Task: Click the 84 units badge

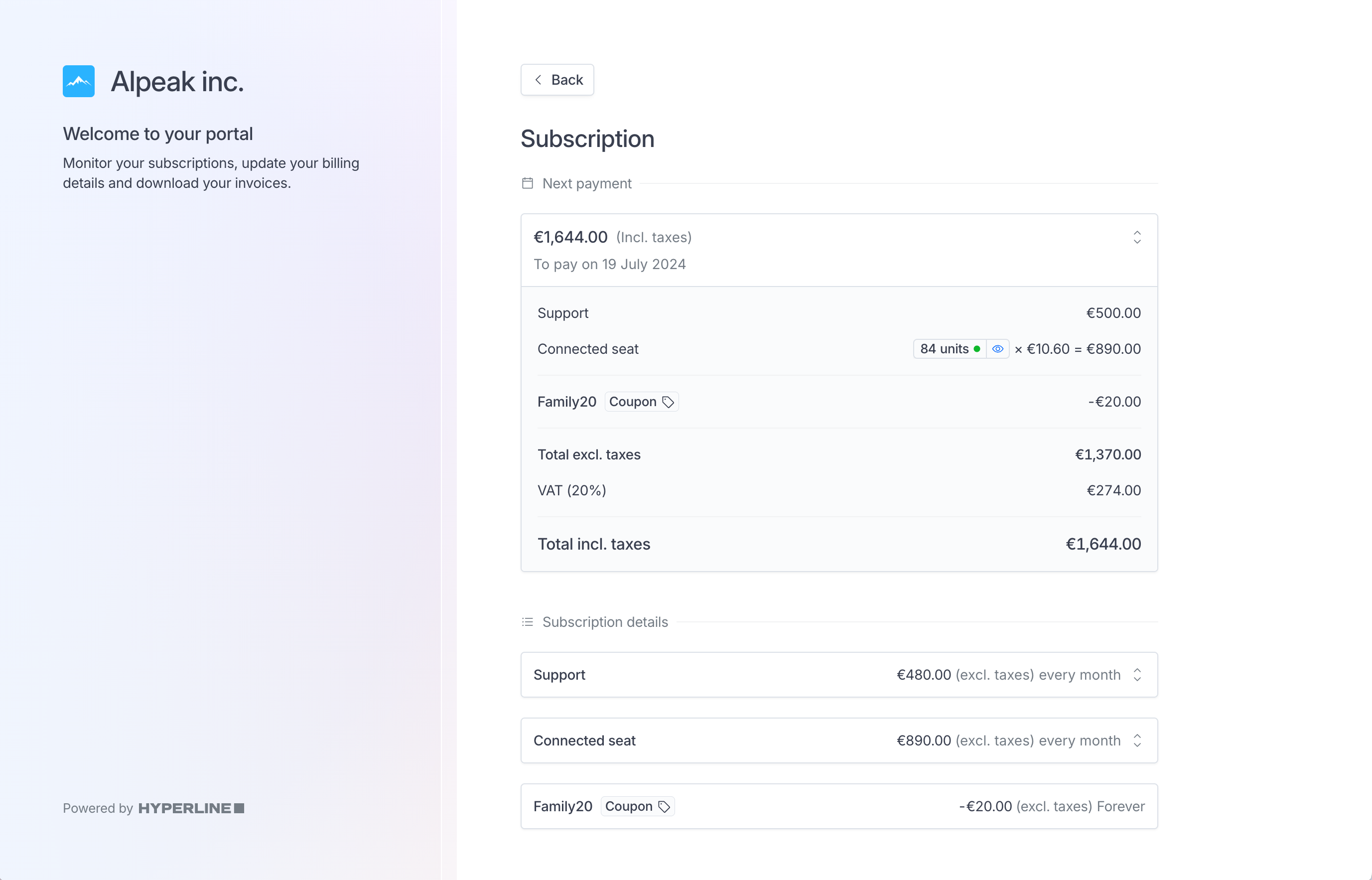Action: pos(950,349)
